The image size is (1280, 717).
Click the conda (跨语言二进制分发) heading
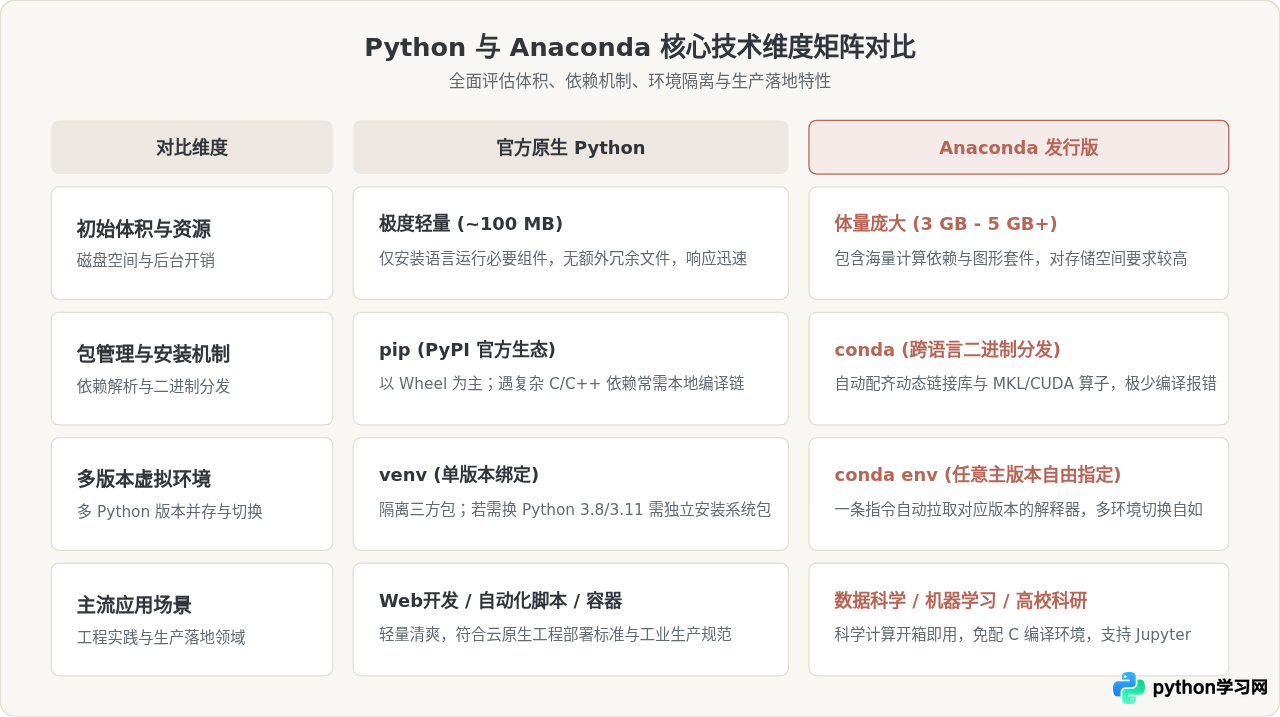pos(948,349)
